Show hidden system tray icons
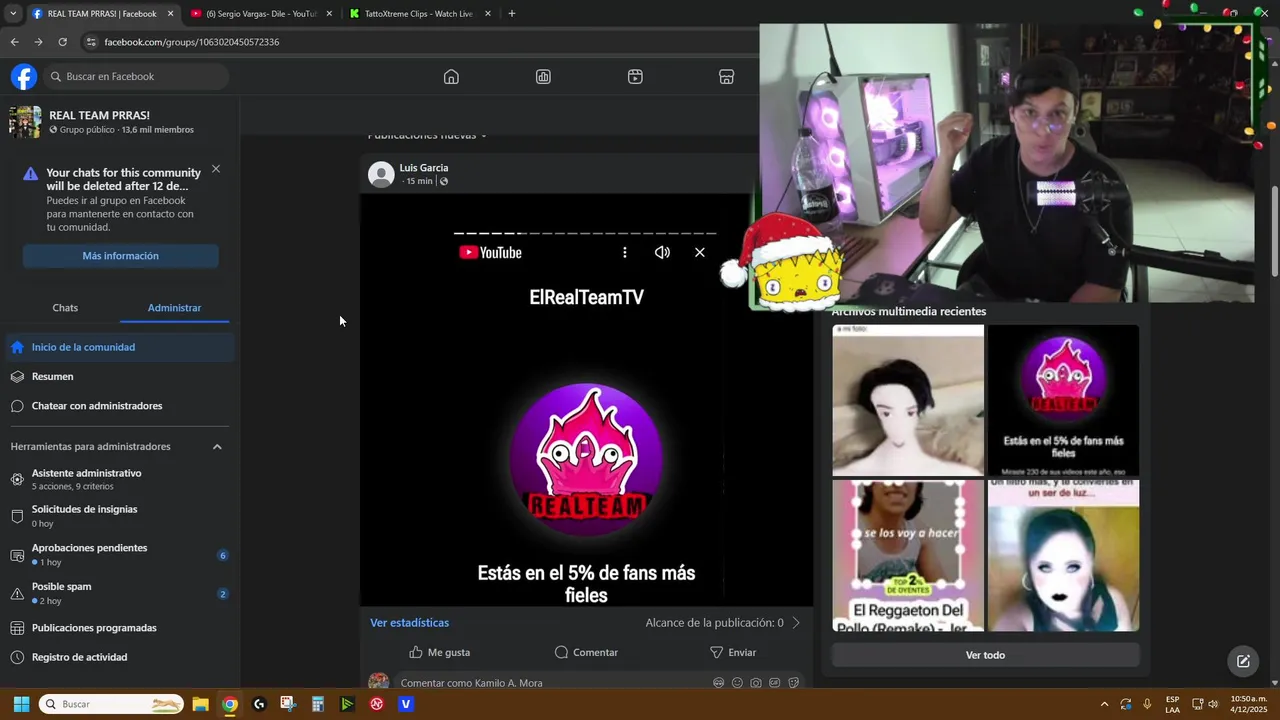This screenshot has width=1280, height=720. 1104,704
